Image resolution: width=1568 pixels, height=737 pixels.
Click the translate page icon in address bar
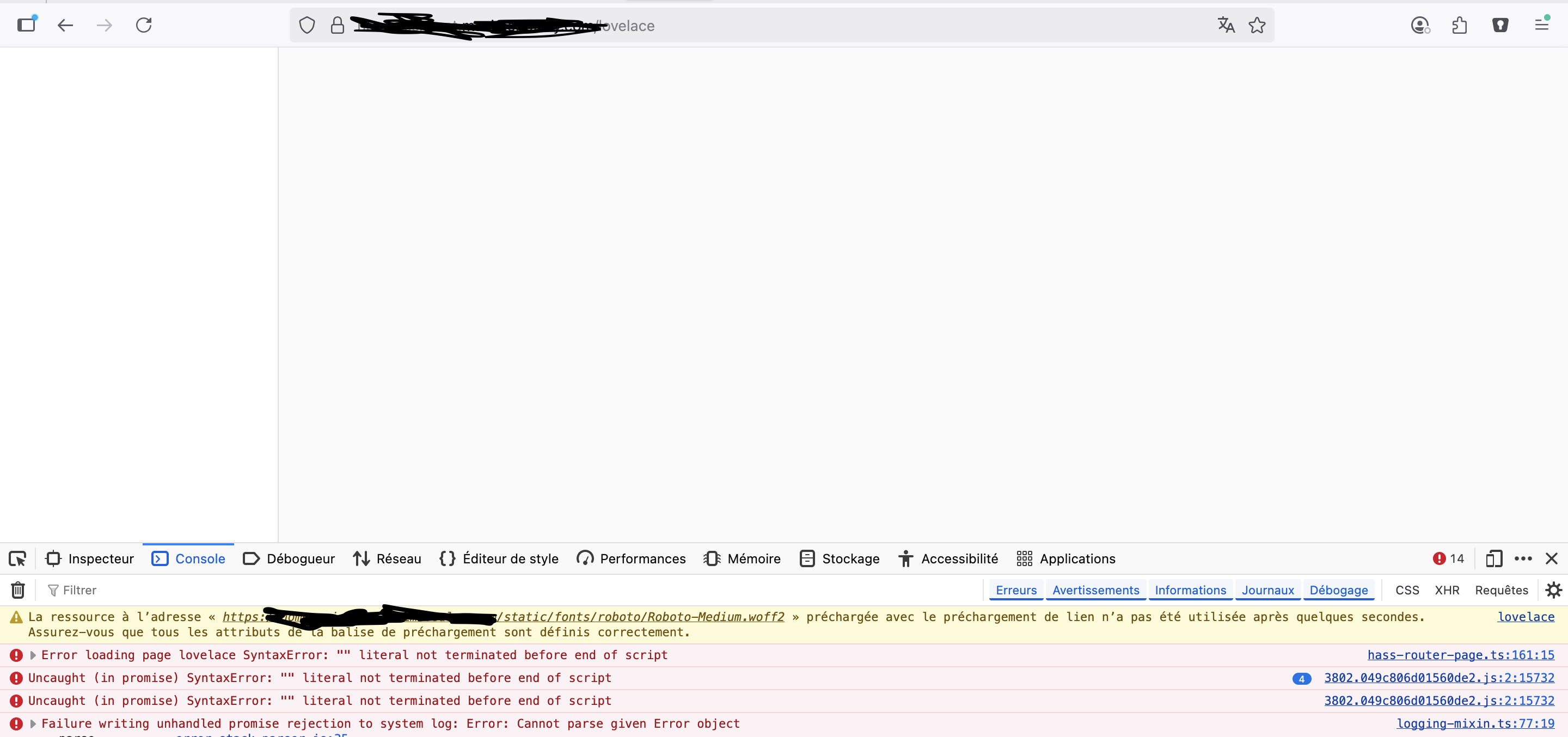(x=1226, y=25)
